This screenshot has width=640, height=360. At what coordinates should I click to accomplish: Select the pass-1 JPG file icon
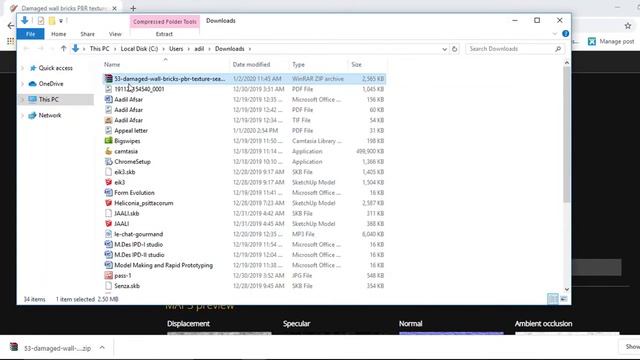coord(108,276)
